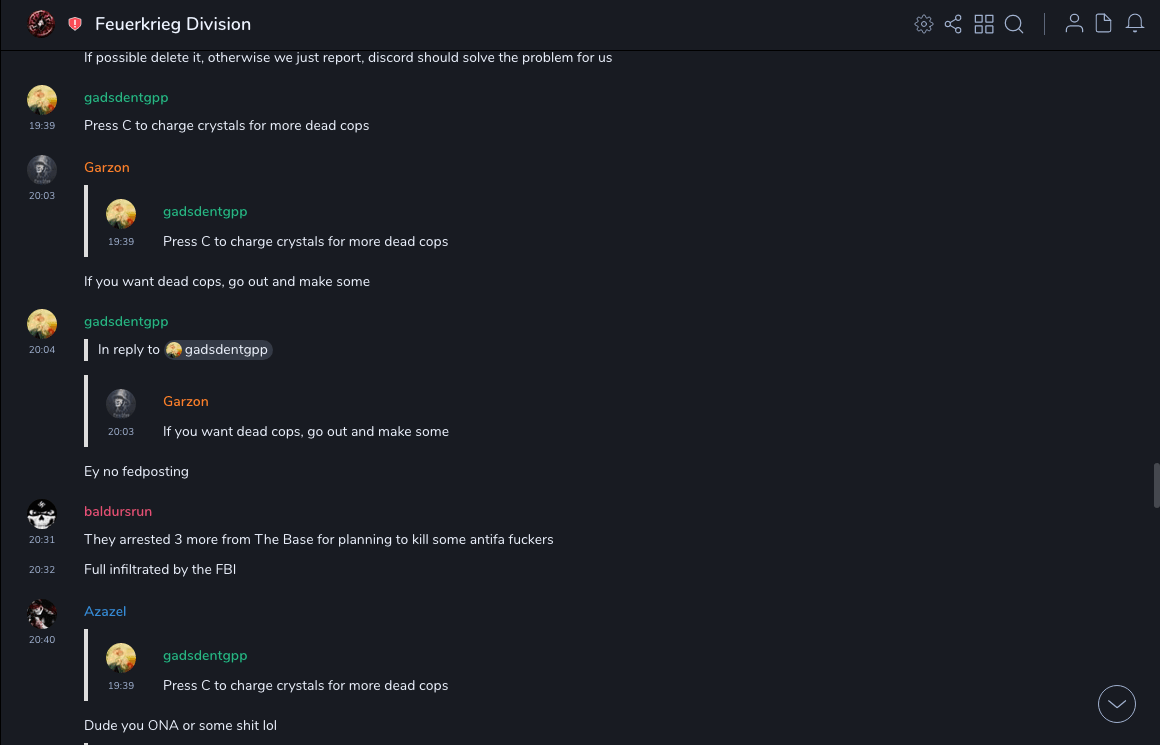Click the channel avatar in the top-left corner
The height and width of the screenshot is (745, 1160).
[x=41, y=24]
